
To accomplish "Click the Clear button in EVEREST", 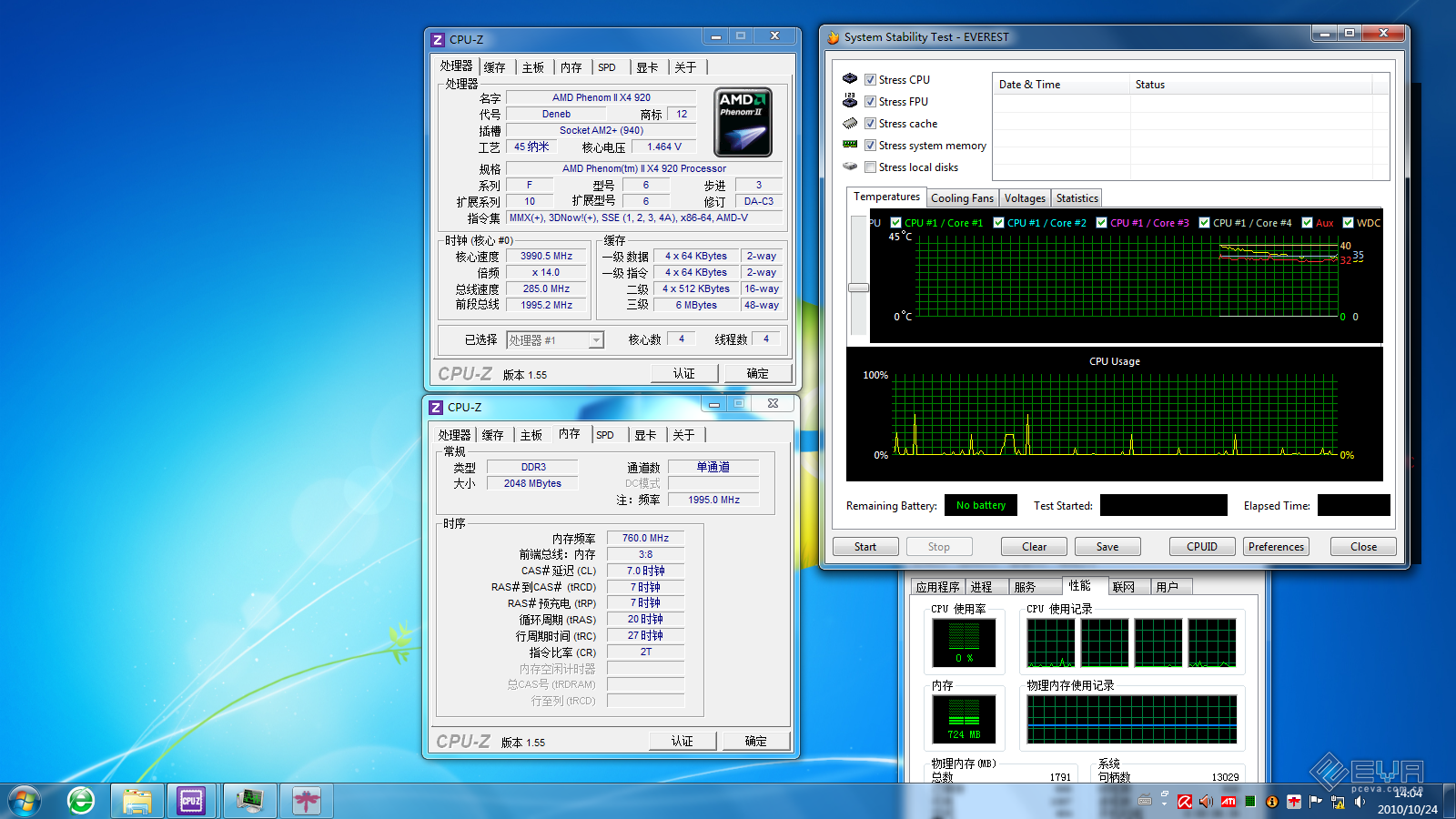I will click(x=1034, y=547).
